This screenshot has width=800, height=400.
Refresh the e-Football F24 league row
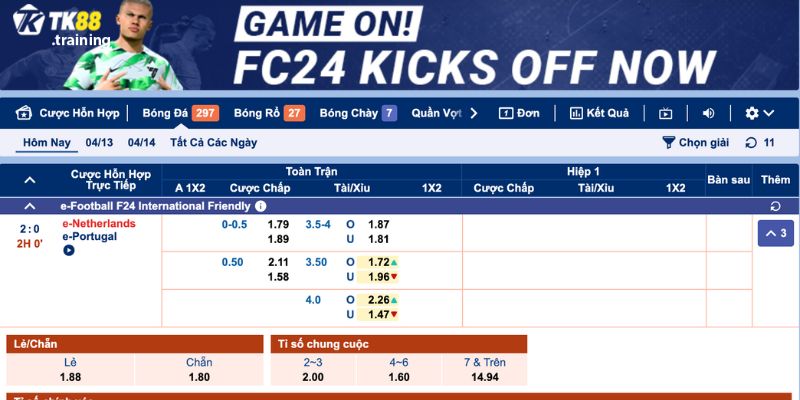pos(775,206)
